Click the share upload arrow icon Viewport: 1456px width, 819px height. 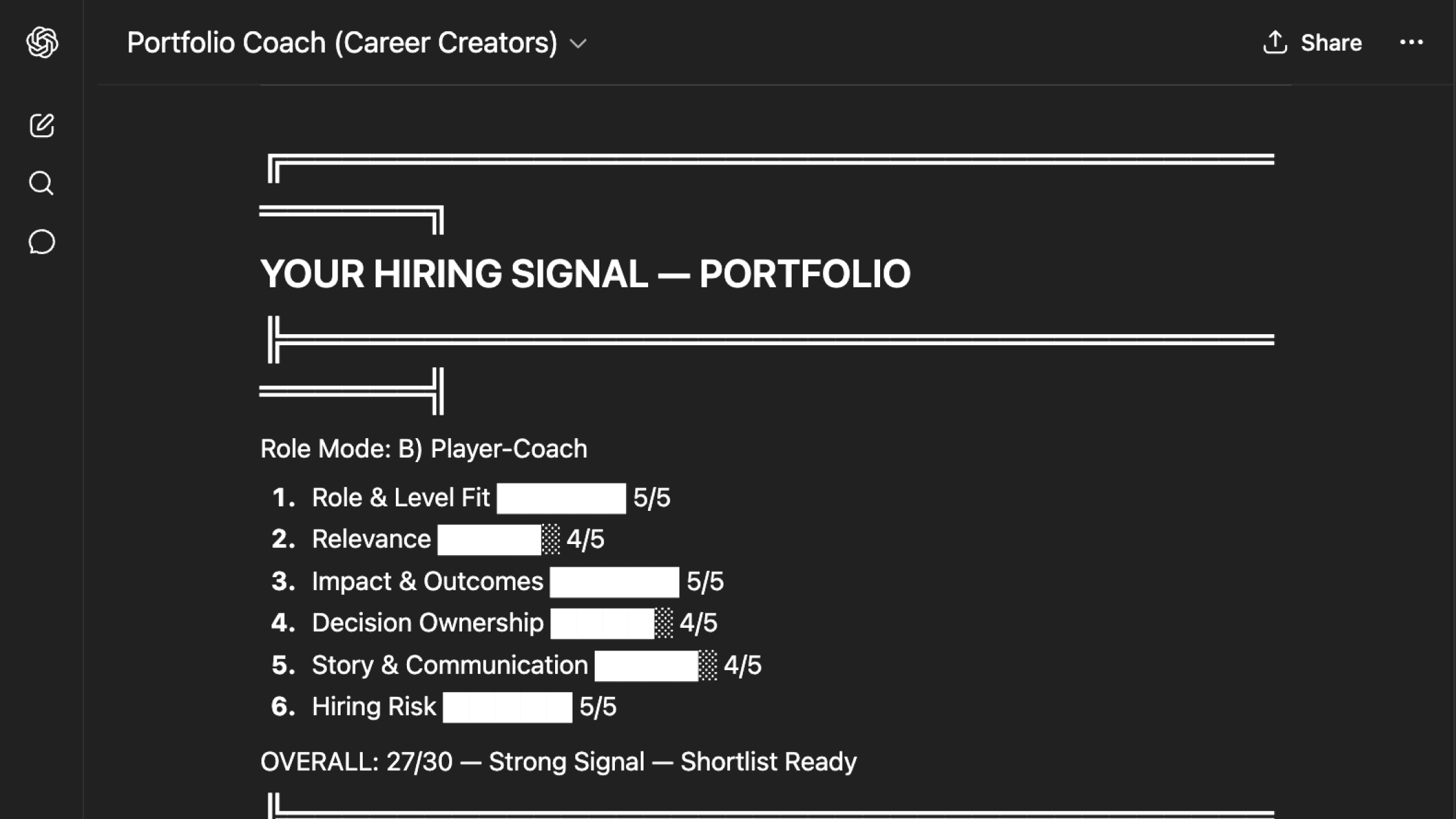[x=1275, y=43]
